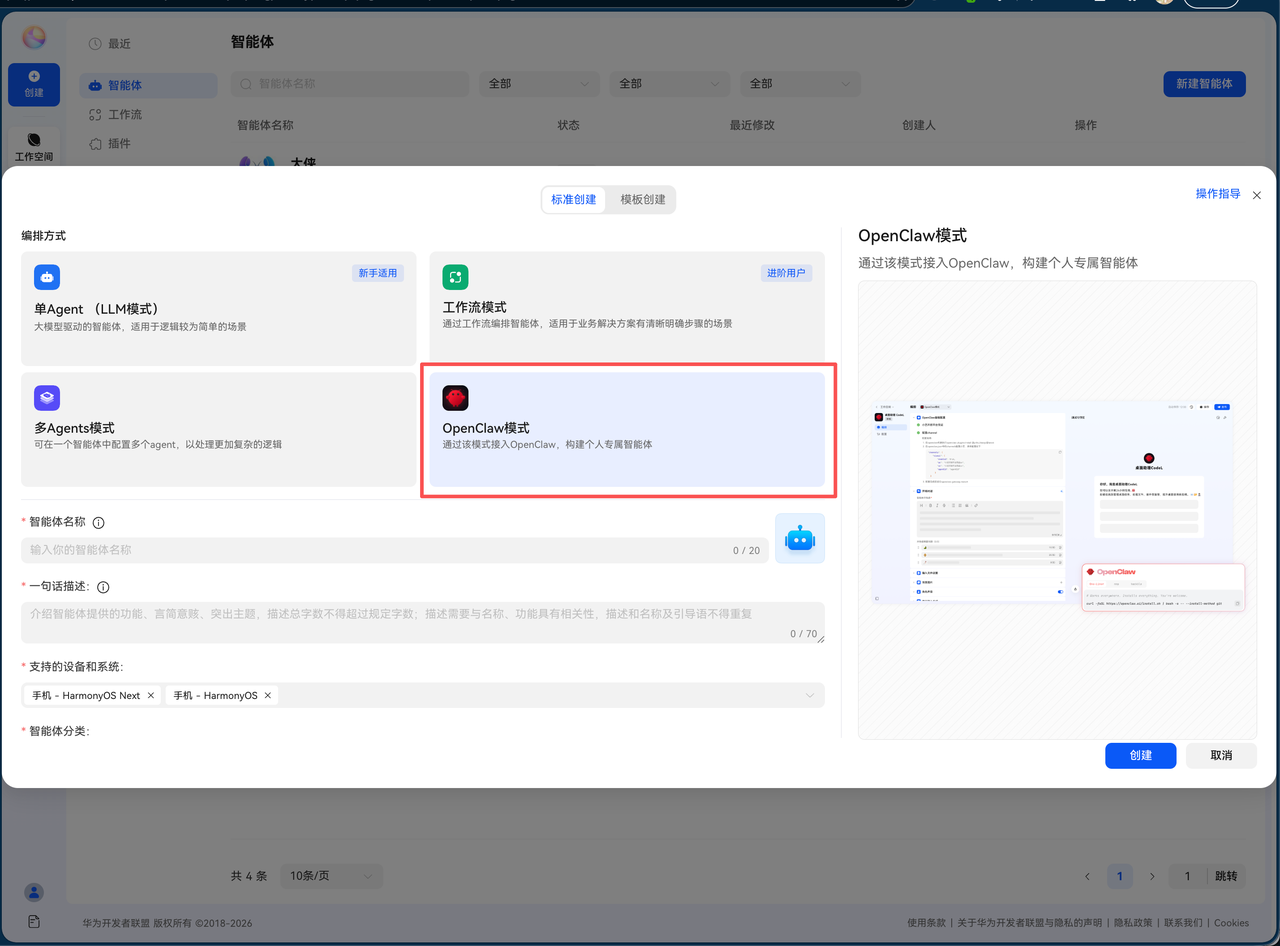Click the blue 创建 button in sidebar

point(34,84)
